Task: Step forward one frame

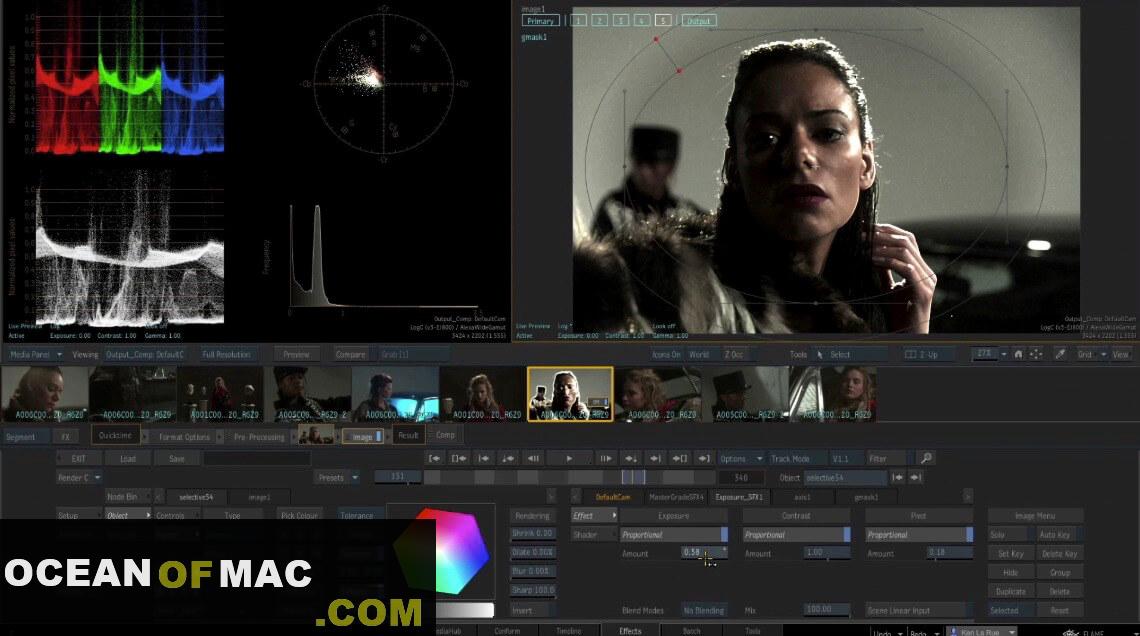Action: click(x=606, y=459)
